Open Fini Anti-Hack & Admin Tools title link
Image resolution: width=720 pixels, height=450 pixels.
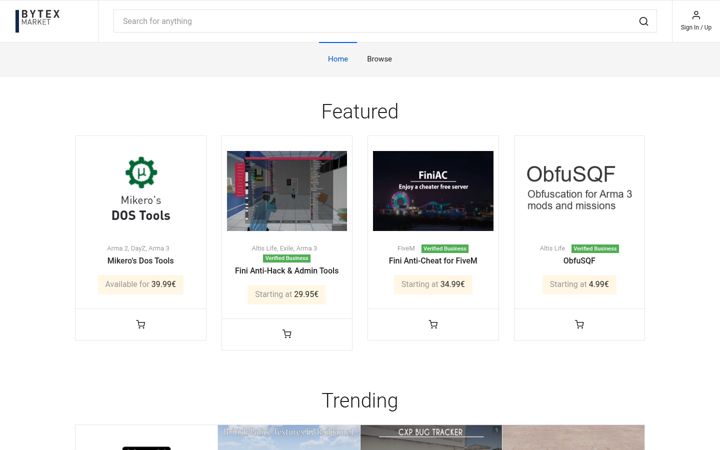287,270
